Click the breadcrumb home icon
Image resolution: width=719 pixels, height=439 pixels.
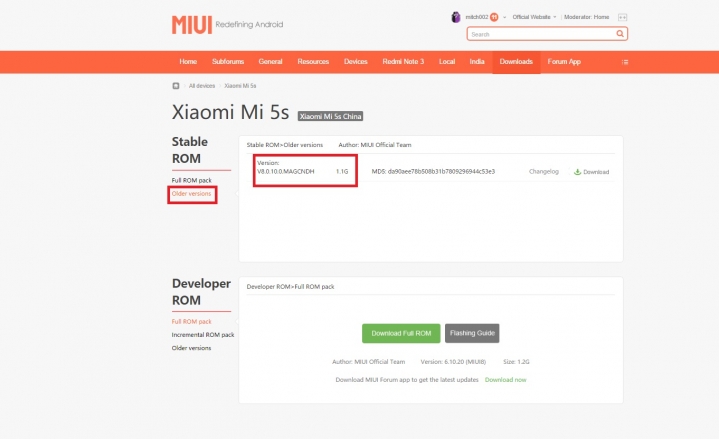(x=176, y=86)
